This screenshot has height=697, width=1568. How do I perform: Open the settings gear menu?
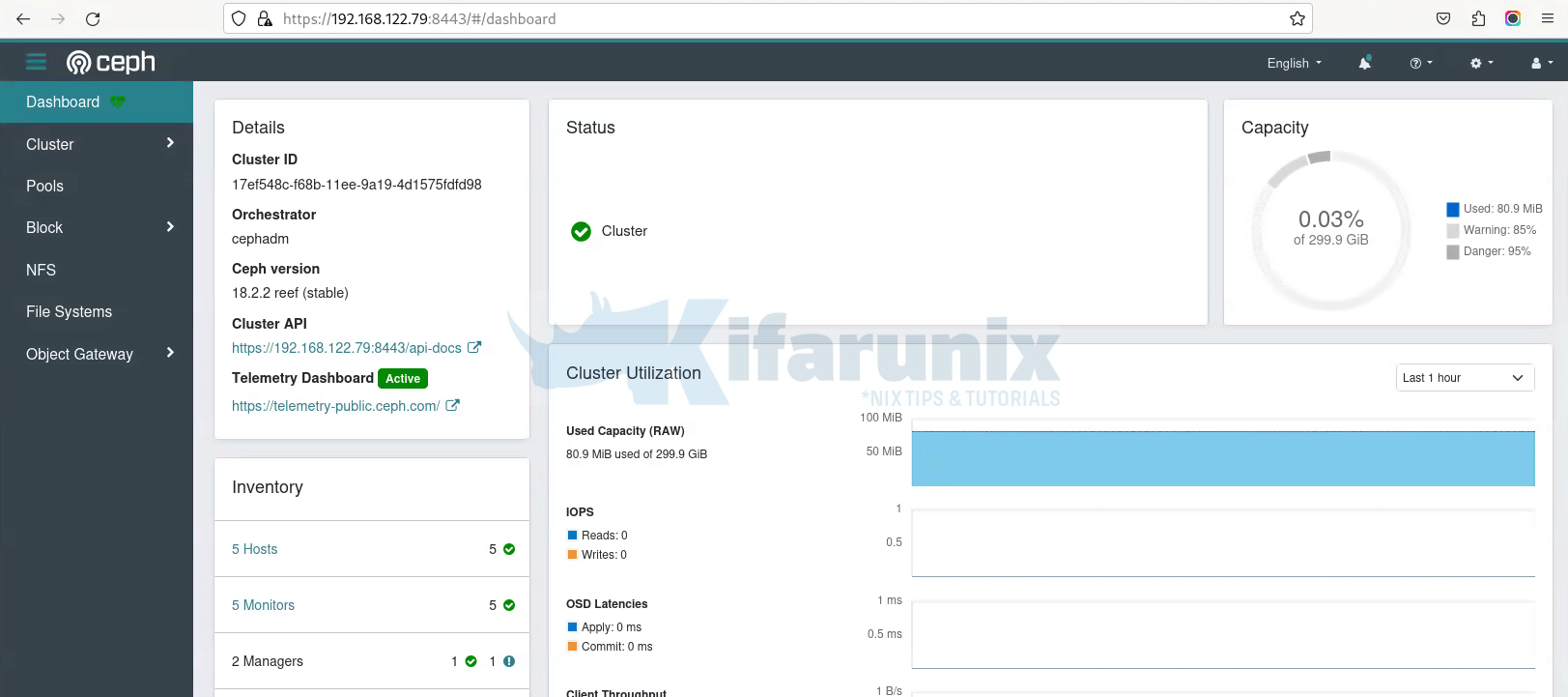coord(1481,63)
